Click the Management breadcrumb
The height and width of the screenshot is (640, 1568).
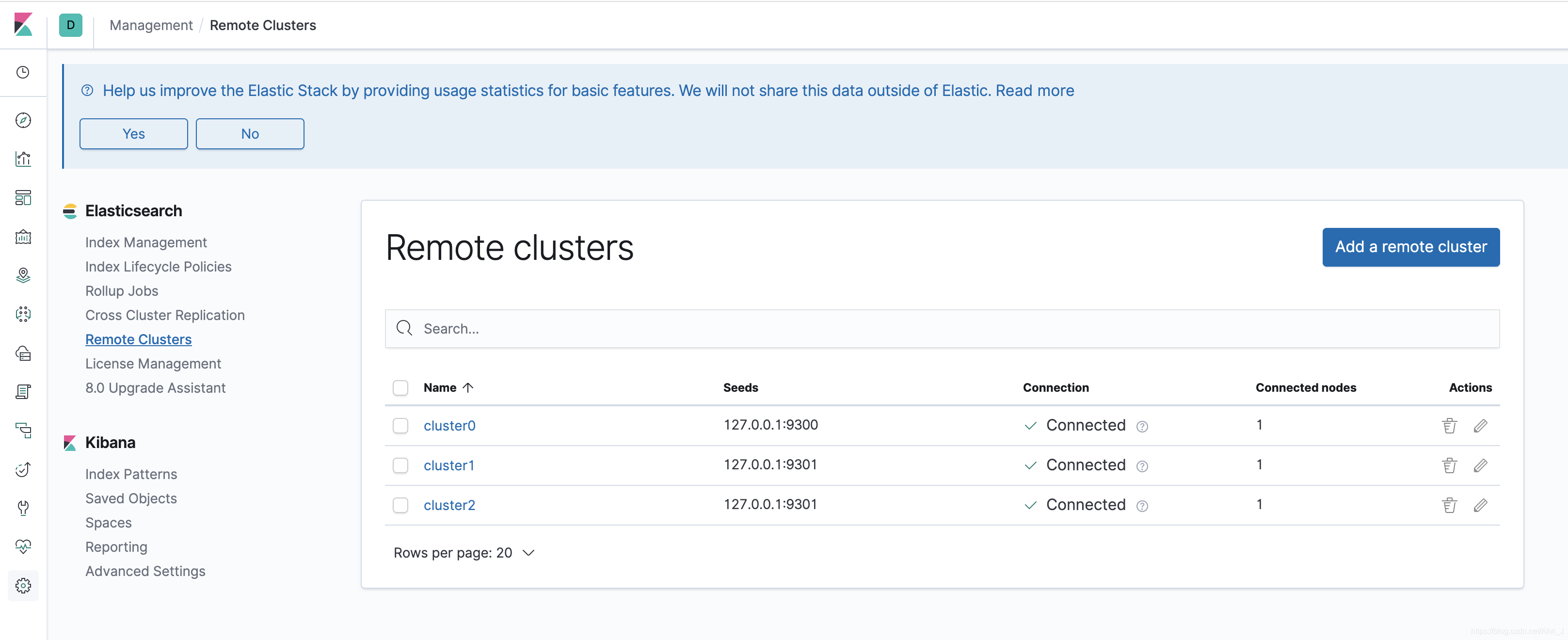(151, 26)
